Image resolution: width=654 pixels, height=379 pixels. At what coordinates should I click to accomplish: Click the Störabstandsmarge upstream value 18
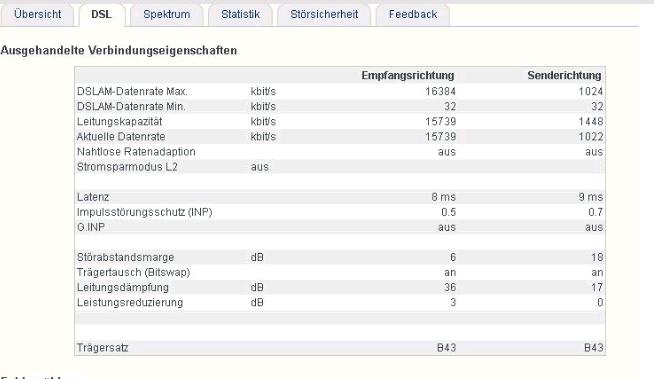tap(597, 257)
